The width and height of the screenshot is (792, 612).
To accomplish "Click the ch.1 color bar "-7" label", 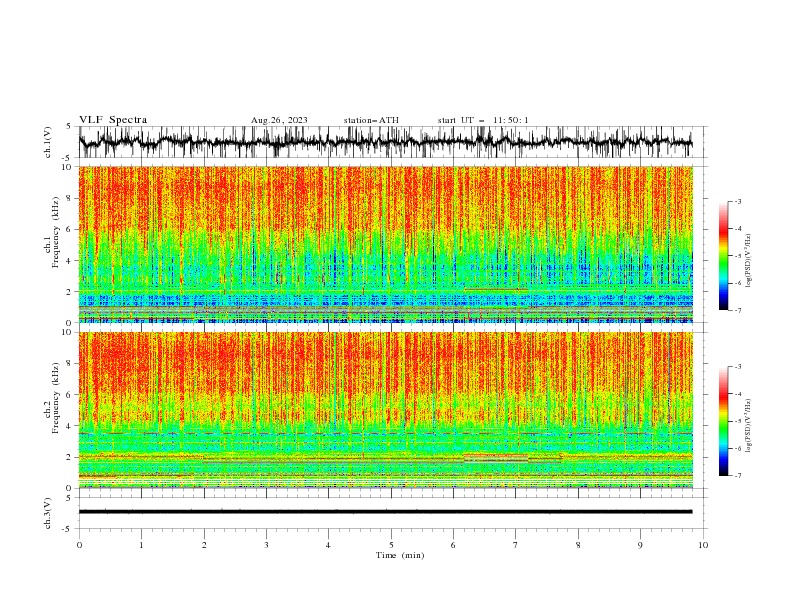I will coord(737,310).
